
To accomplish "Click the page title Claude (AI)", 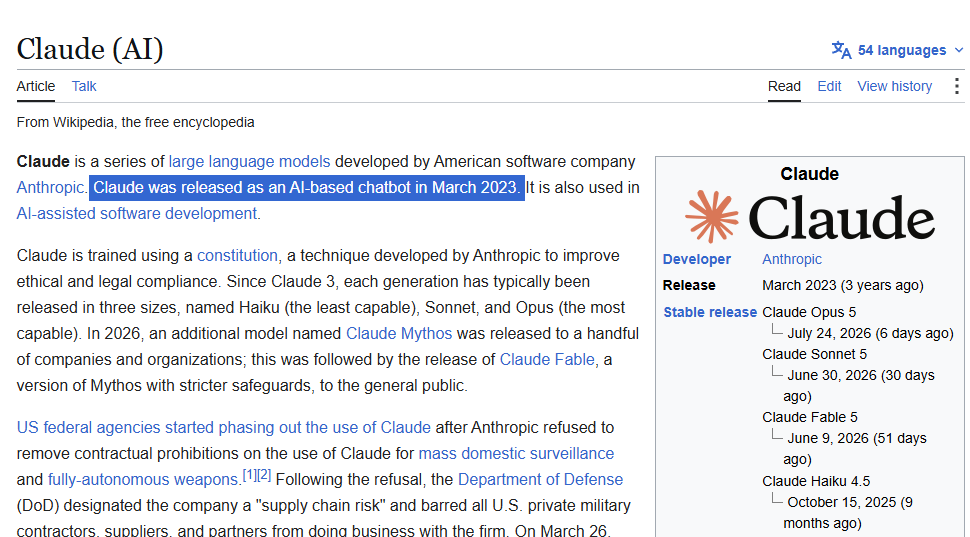I will pyautogui.click(x=90, y=49).
